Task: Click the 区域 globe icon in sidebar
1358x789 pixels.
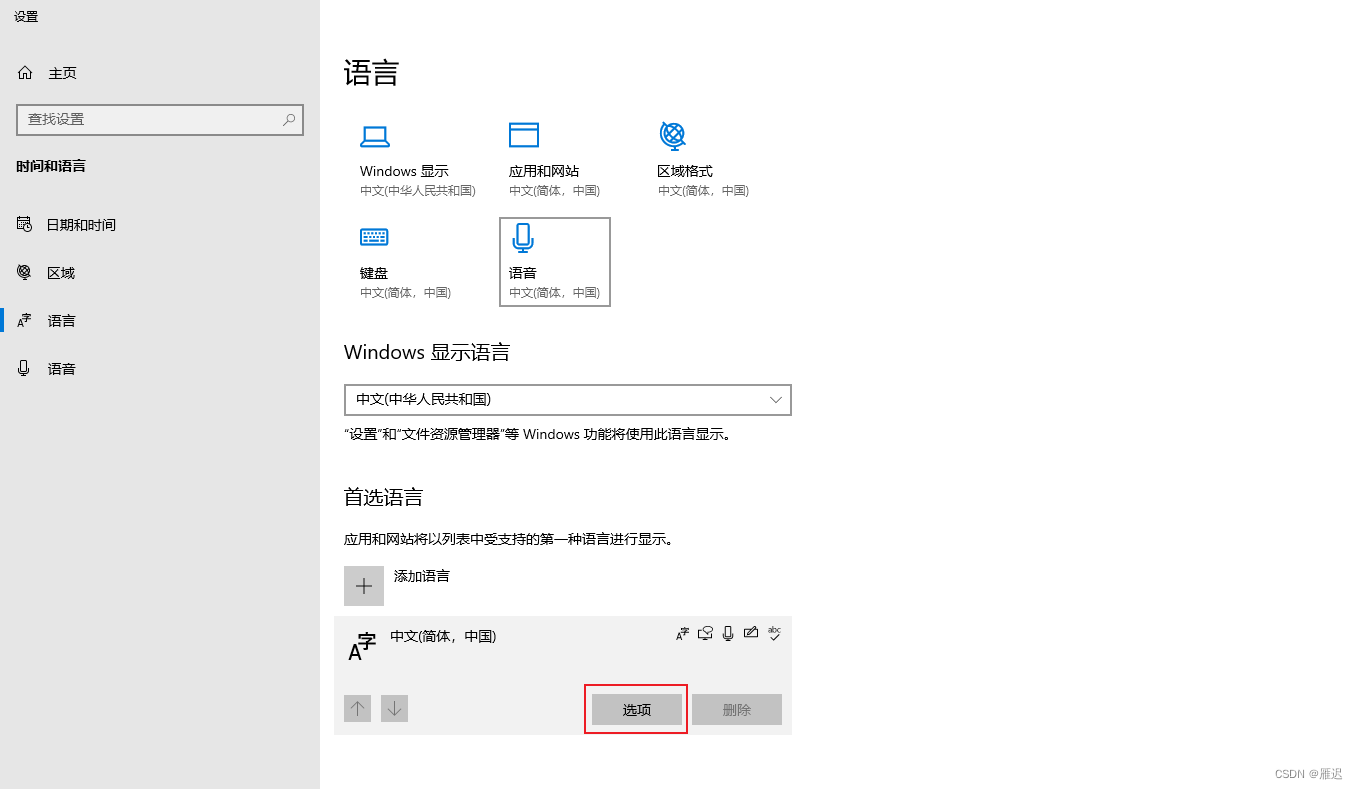Action: pyautogui.click(x=24, y=272)
